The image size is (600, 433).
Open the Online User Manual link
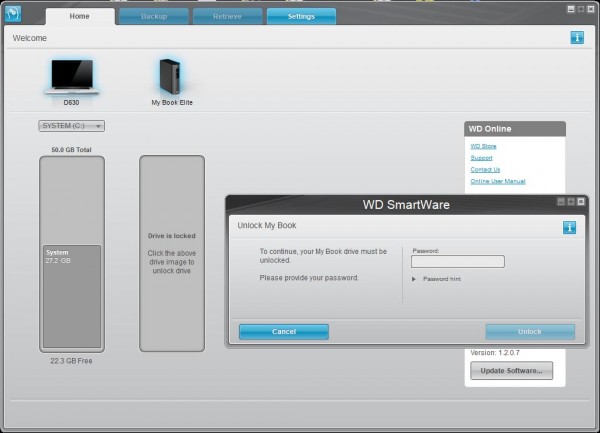pyautogui.click(x=498, y=181)
